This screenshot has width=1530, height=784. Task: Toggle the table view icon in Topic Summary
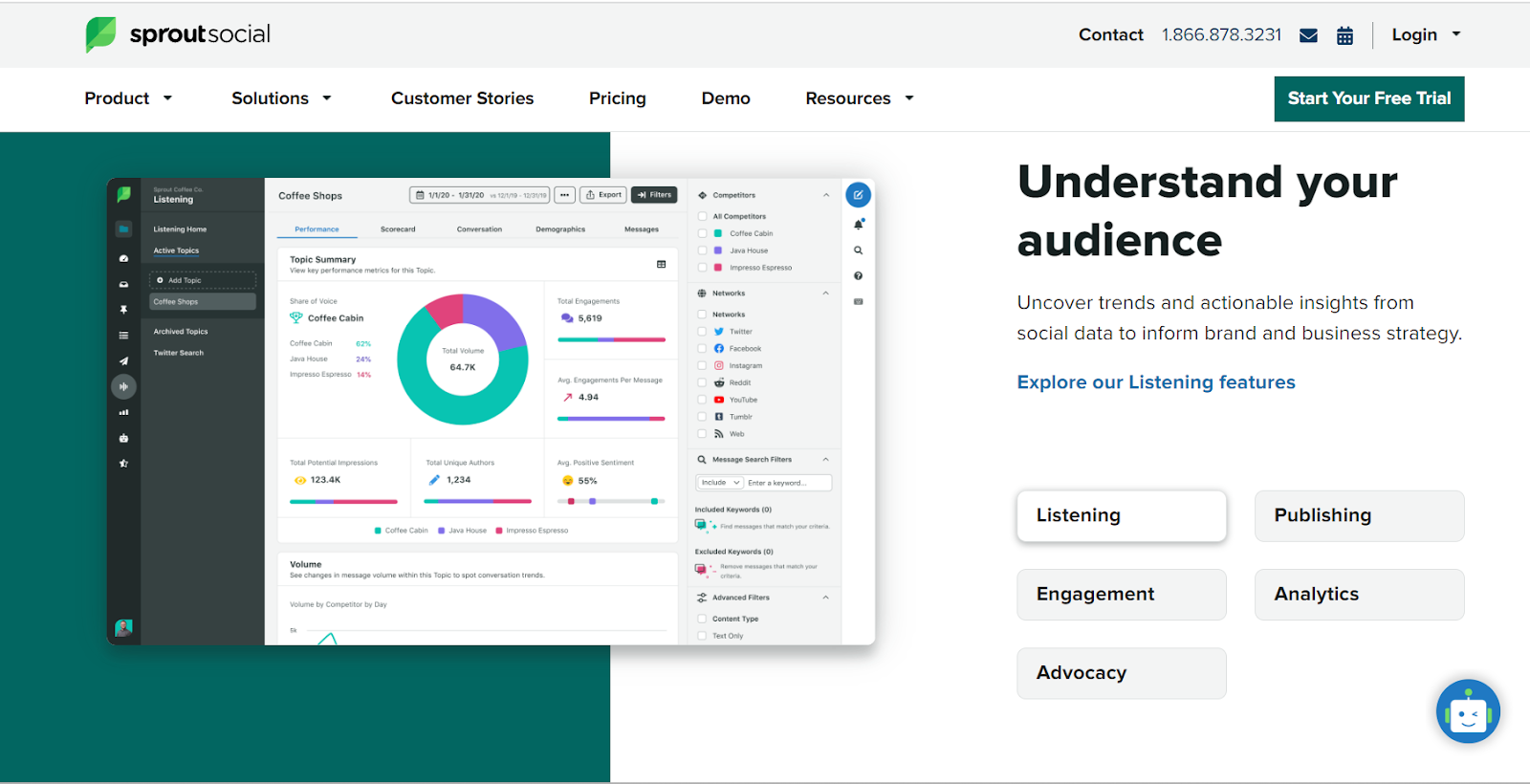(661, 264)
